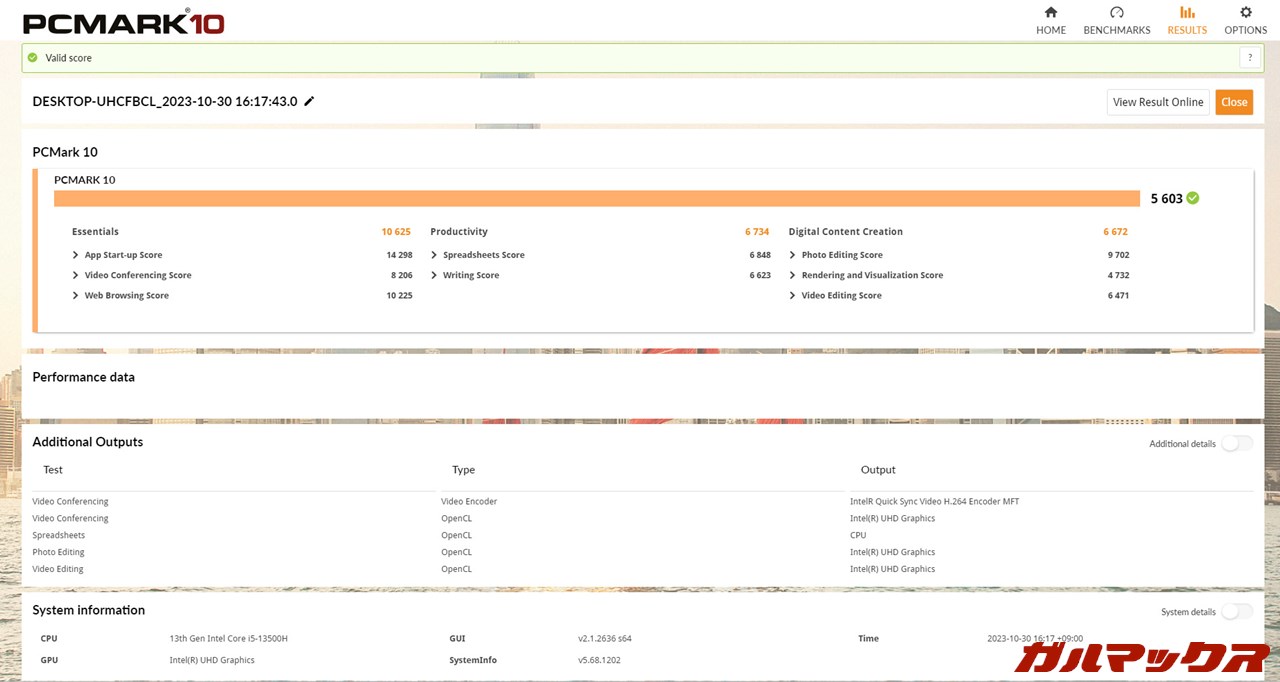Image resolution: width=1280 pixels, height=682 pixels.
Task: Enable the Additional details toggle
Action: [x=1236, y=443]
